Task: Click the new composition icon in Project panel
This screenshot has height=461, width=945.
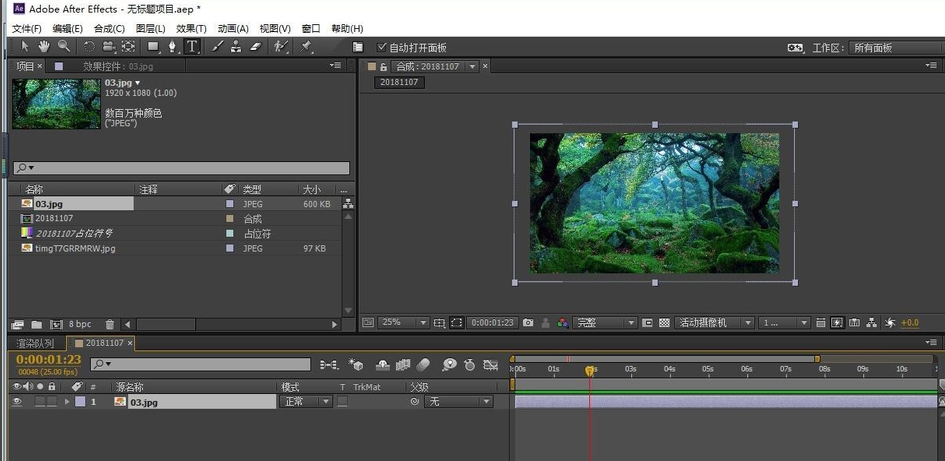Action: point(56,324)
